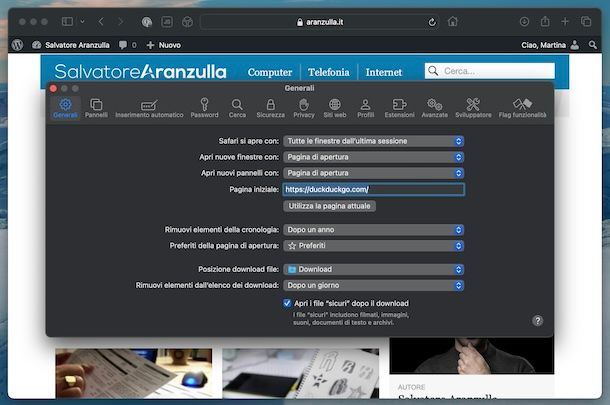This screenshot has height=405, width=610.
Task: Click the cube extension icon in the Safari toolbar
Action: tap(188, 22)
